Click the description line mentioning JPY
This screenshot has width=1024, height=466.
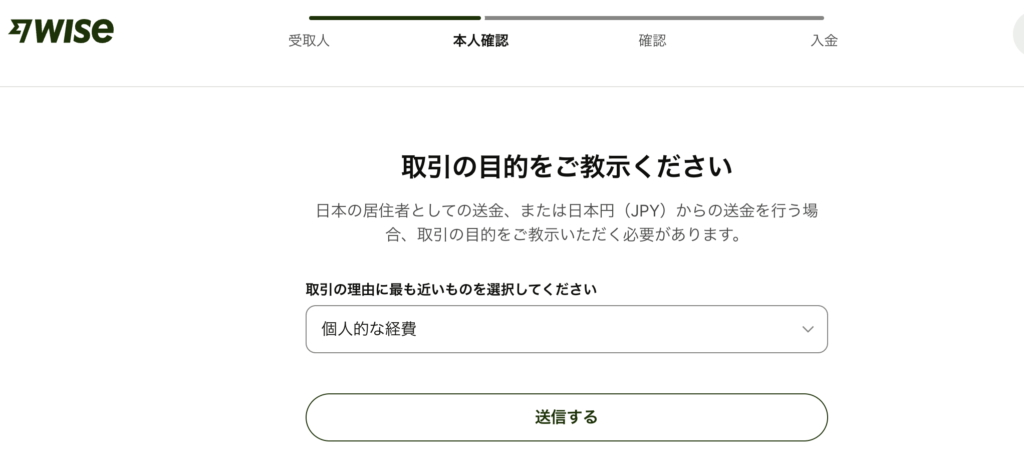pyautogui.click(x=566, y=211)
